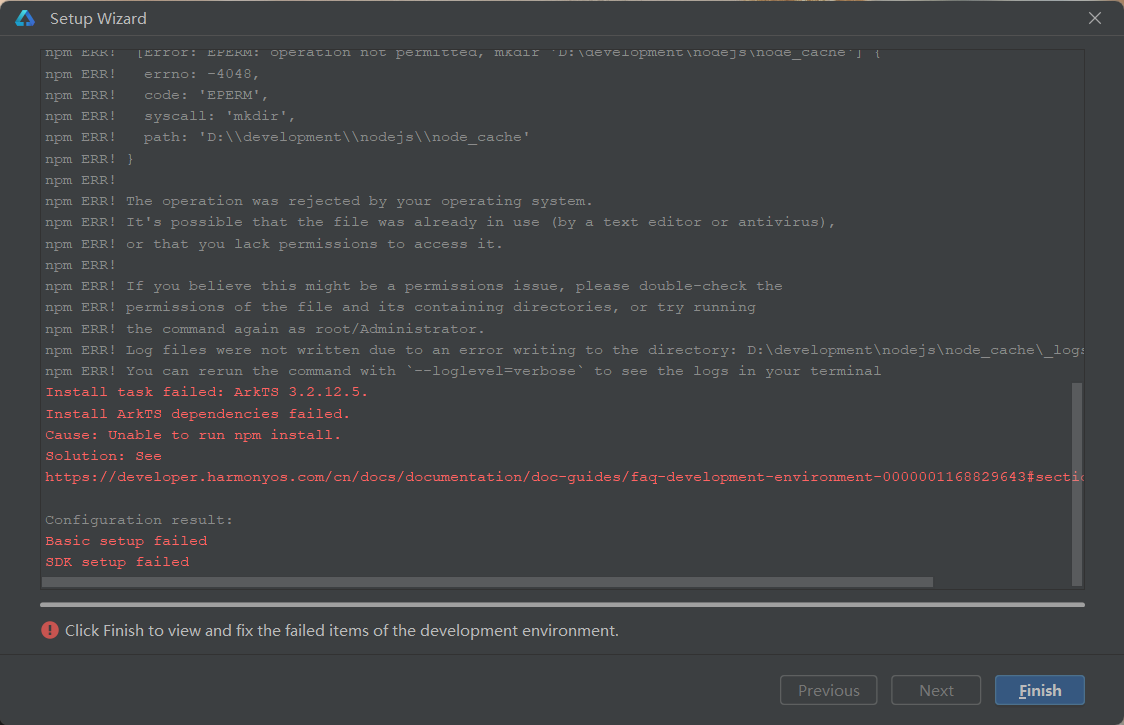Click the "Basic setup failed" result line

tap(126, 541)
